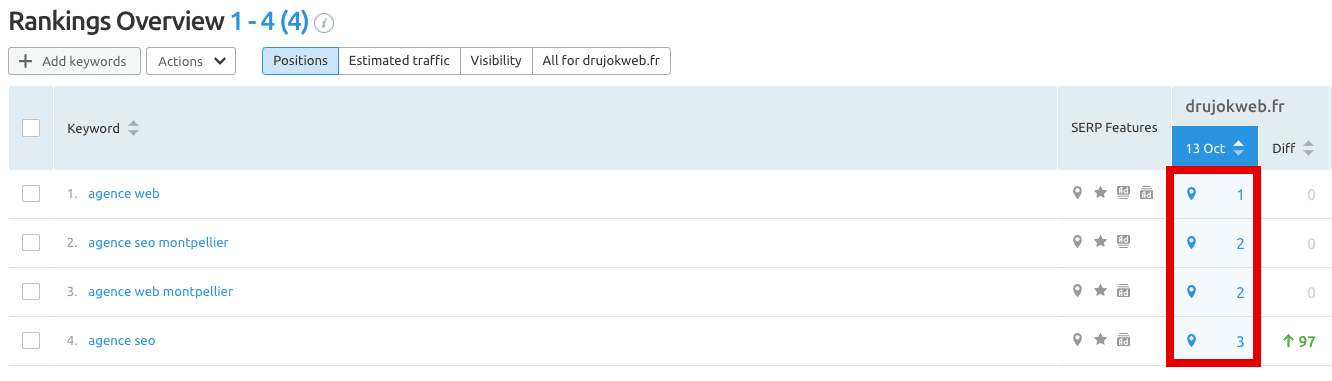Sort by the Diff column

click(x=1293, y=148)
